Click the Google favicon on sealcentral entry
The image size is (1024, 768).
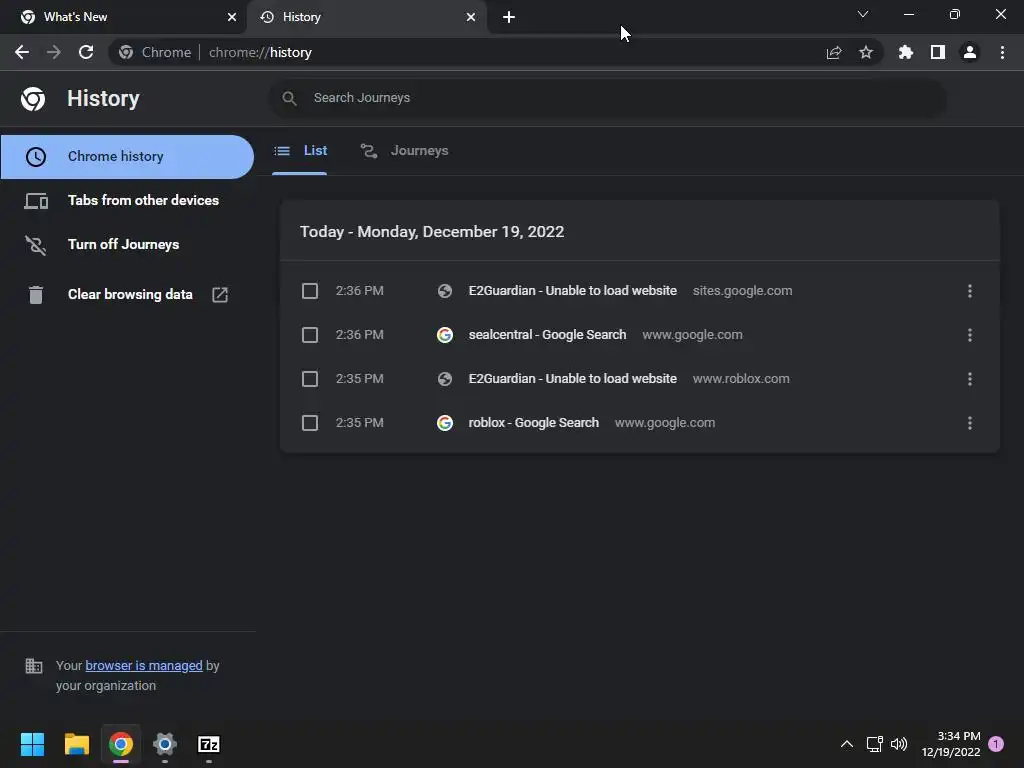[445, 335]
